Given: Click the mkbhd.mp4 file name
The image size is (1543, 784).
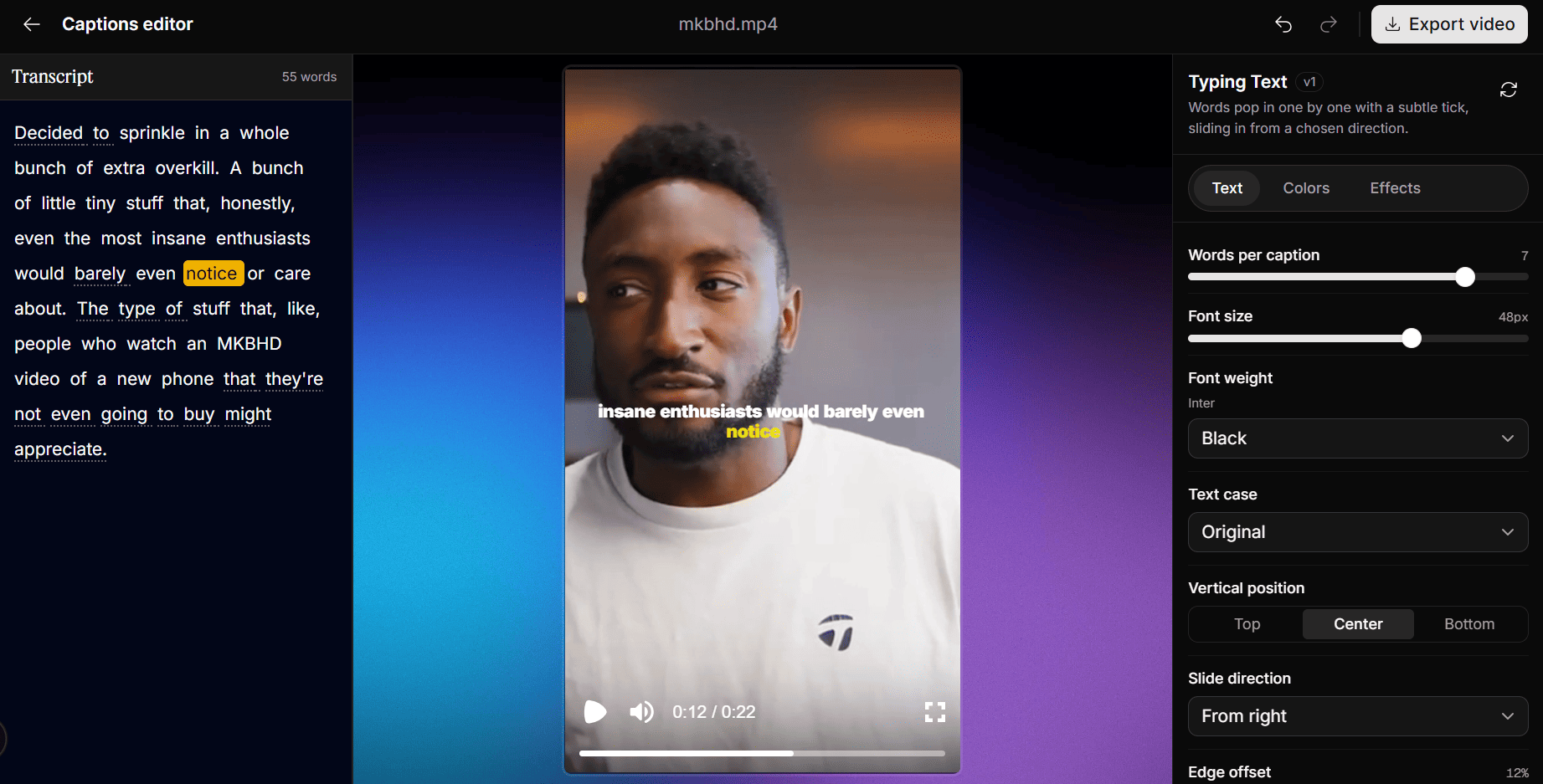Looking at the screenshot, I should [x=728, y=24].
